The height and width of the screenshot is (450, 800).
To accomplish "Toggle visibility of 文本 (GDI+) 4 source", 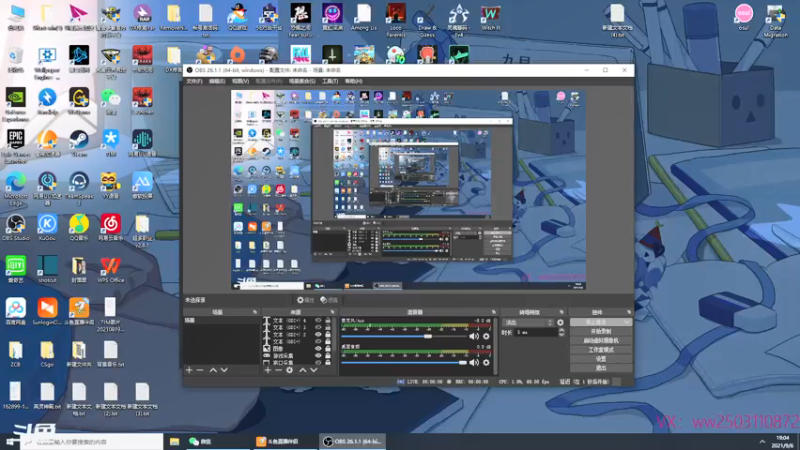I will pyautogui.click(x=318, y=320).
